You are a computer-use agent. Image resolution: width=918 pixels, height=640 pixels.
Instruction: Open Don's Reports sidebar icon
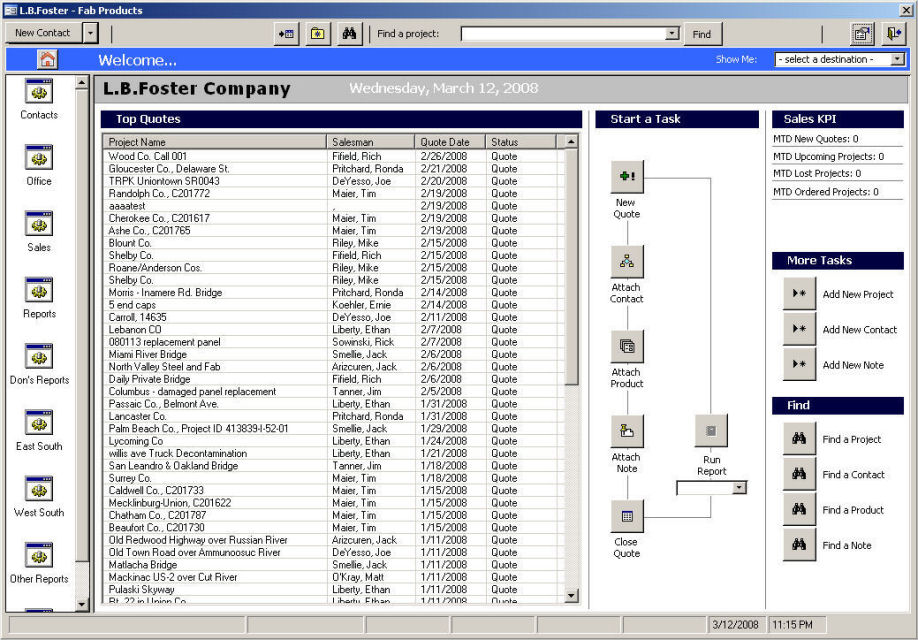pyautogui.click(x=39, y=357)
